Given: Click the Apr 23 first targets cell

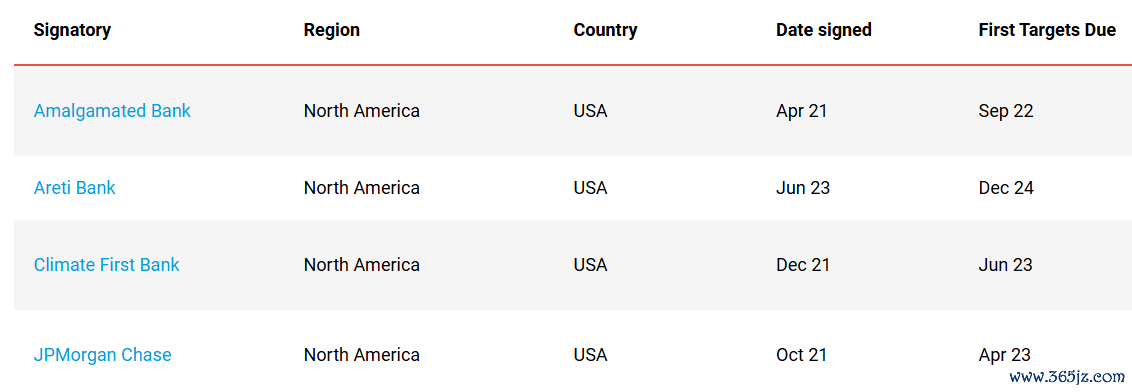Looking at the screenshot, I should (1004, 355).
